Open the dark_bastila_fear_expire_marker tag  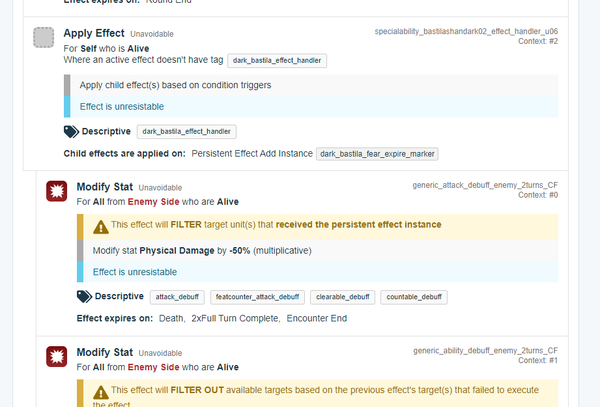coord(378,154)
